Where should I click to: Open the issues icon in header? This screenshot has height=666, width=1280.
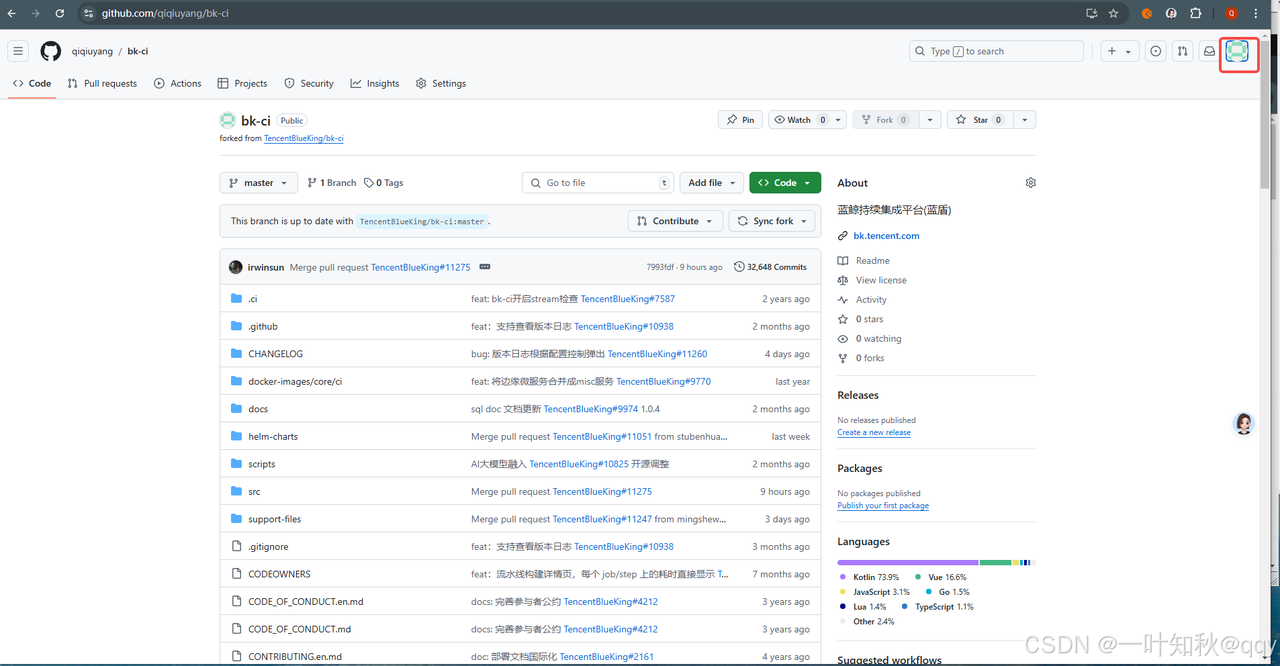[x=1156, y=51]
